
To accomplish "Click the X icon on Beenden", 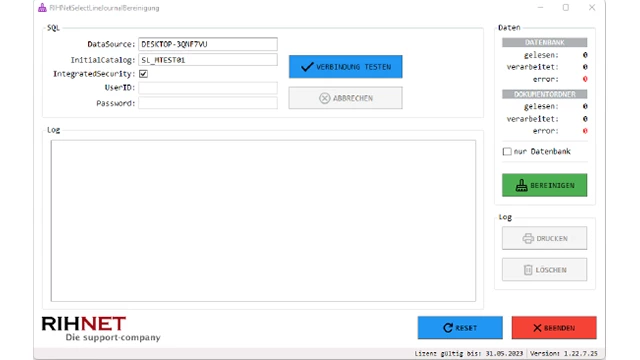I will [537, 328].
